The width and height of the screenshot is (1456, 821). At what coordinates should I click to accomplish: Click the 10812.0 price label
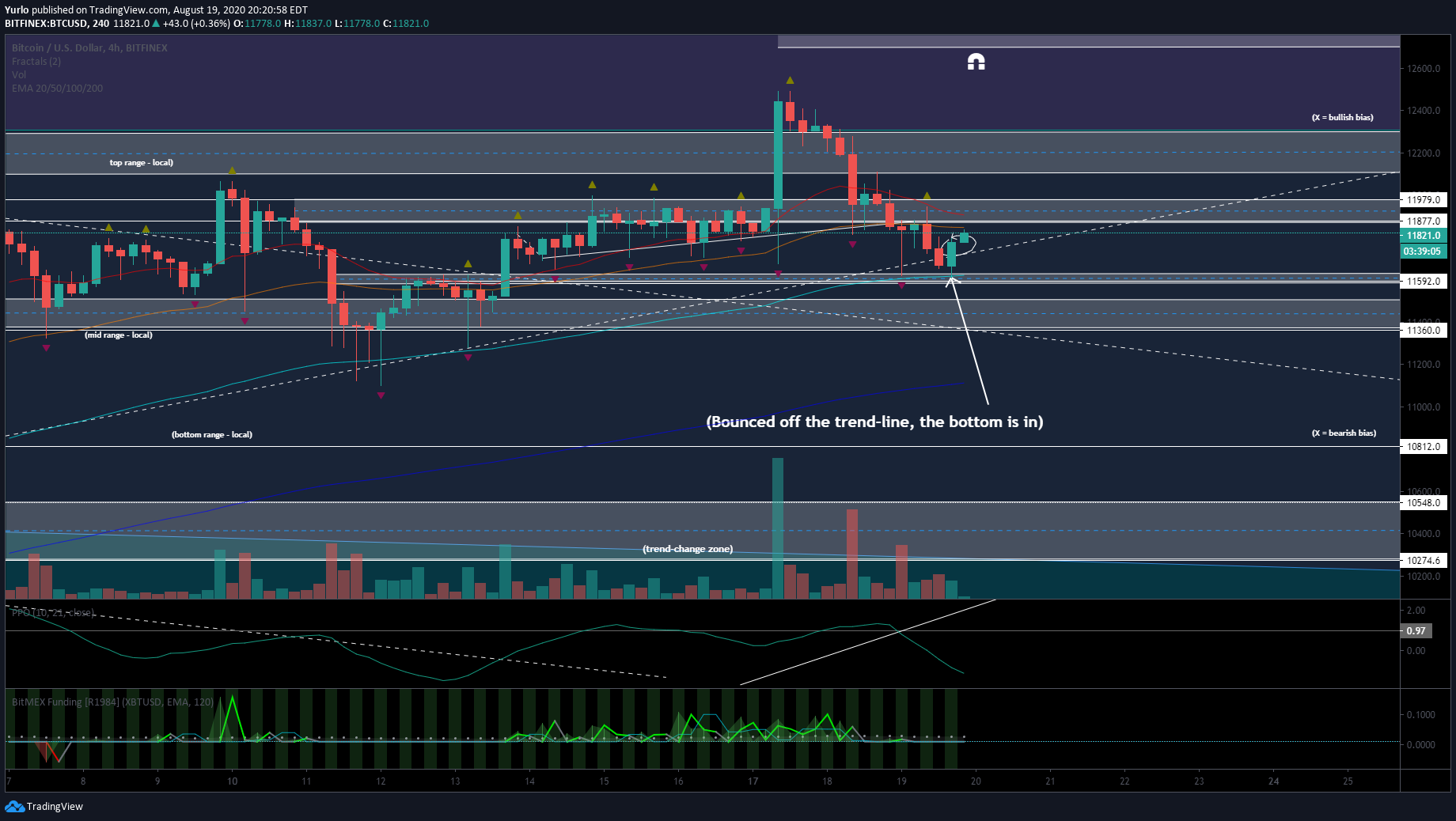(1424, 446)
